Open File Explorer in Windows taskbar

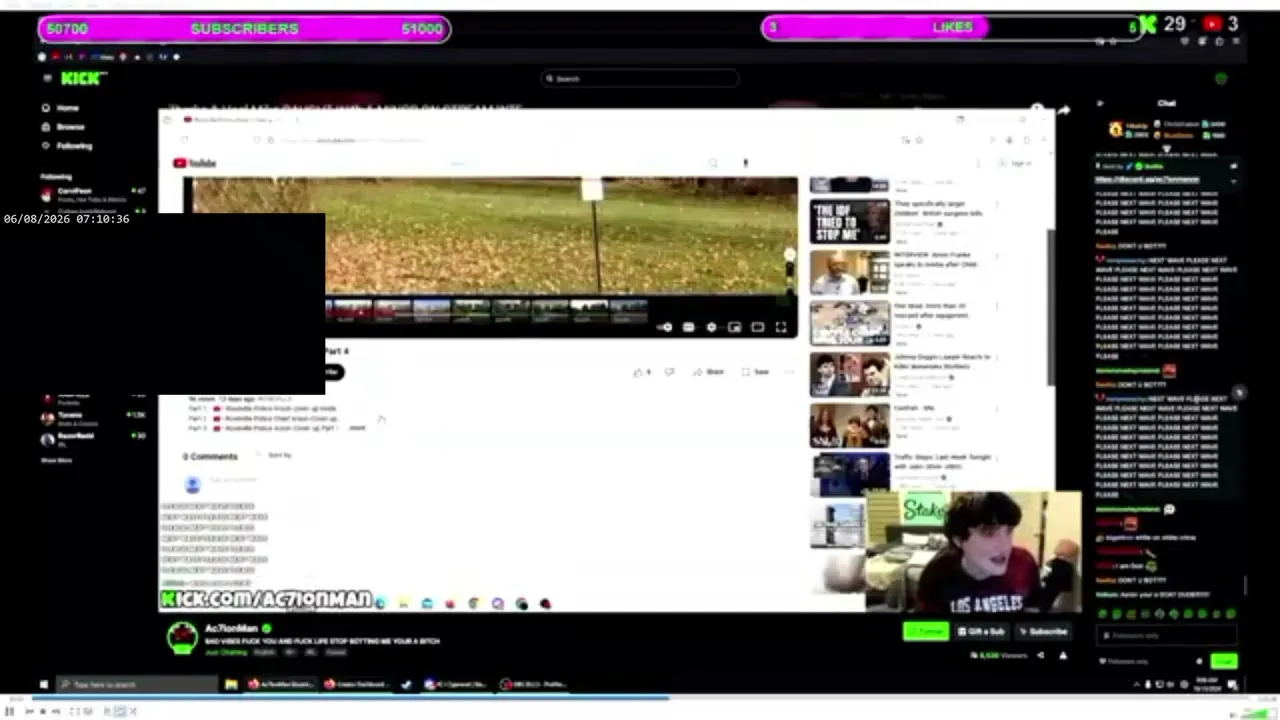coord(231,685)
